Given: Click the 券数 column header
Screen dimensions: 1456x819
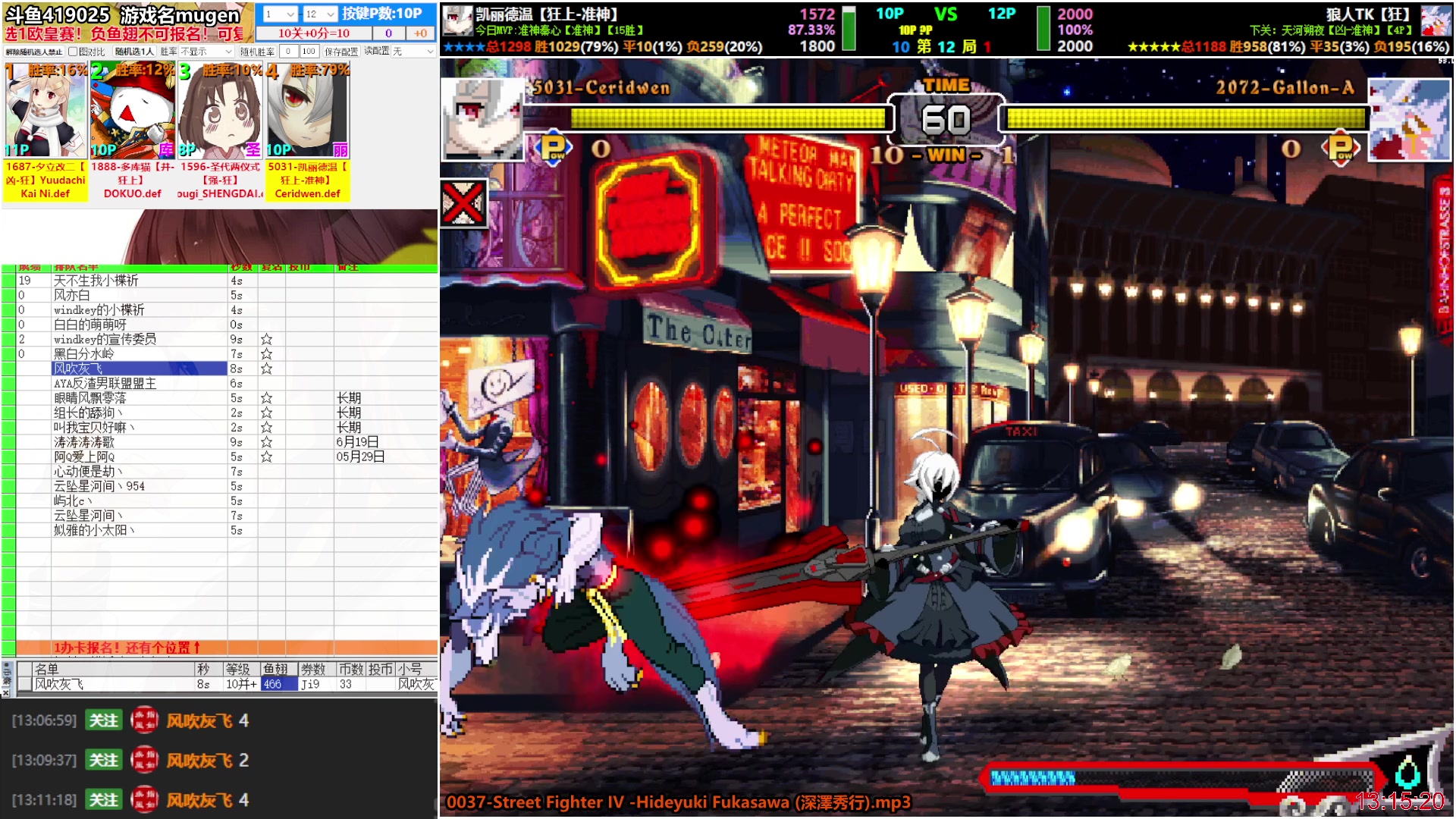Looking at the screenshot, I should point(315,669).
